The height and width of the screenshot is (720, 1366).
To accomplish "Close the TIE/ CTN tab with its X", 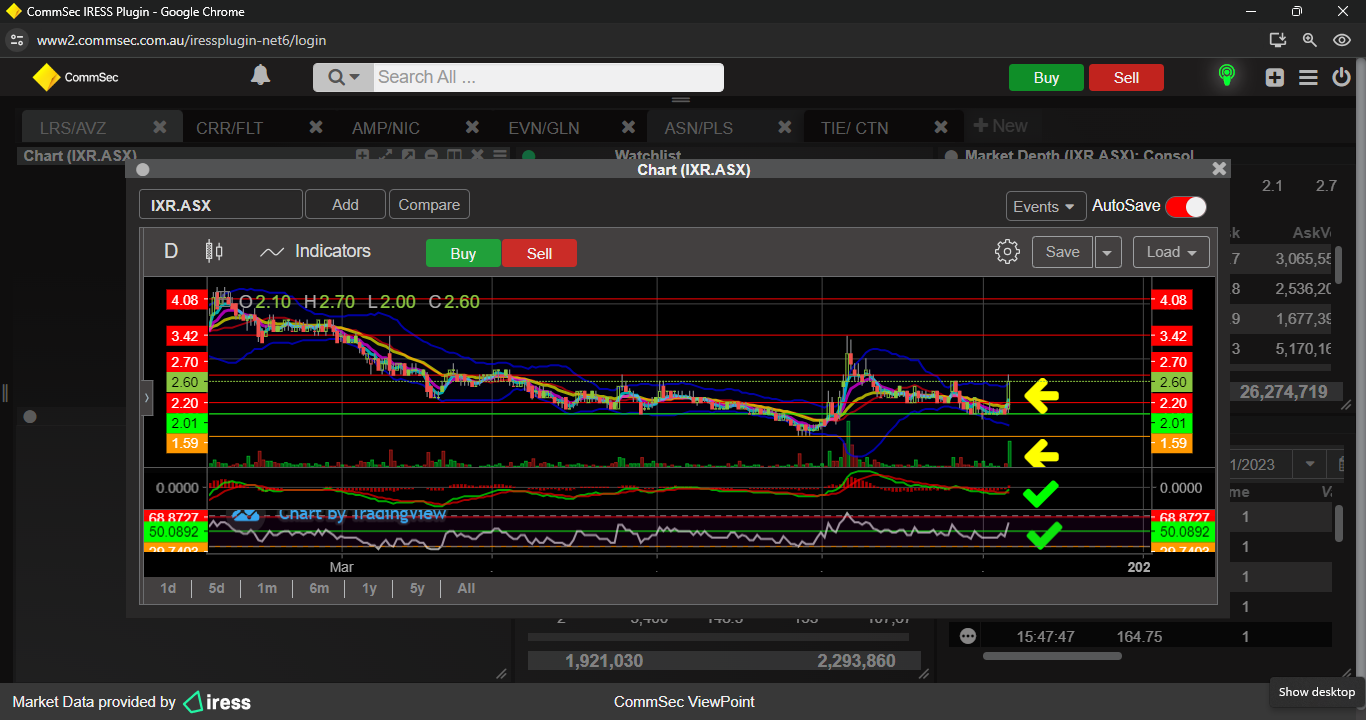I will coord(941,127).
